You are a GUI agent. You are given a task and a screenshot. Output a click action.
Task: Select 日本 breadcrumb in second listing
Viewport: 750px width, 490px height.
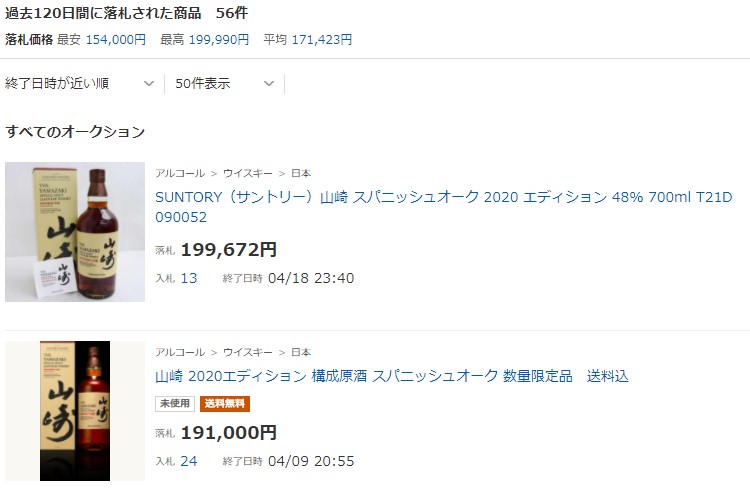301,352
